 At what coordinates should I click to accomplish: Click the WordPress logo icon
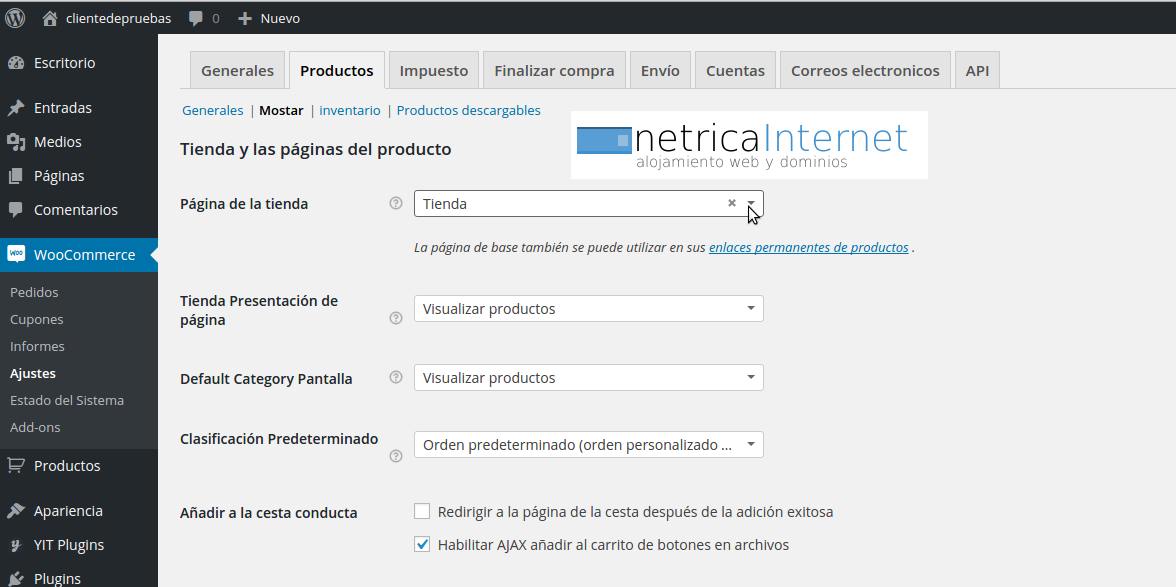(15, 18)
